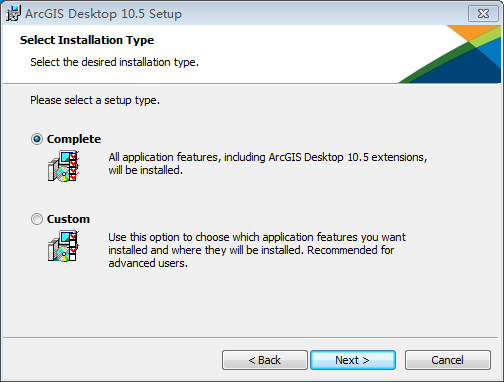Select the Custom radio button
Image resolution: width=504 pixels, height=382 pixels.
[37, 219]
